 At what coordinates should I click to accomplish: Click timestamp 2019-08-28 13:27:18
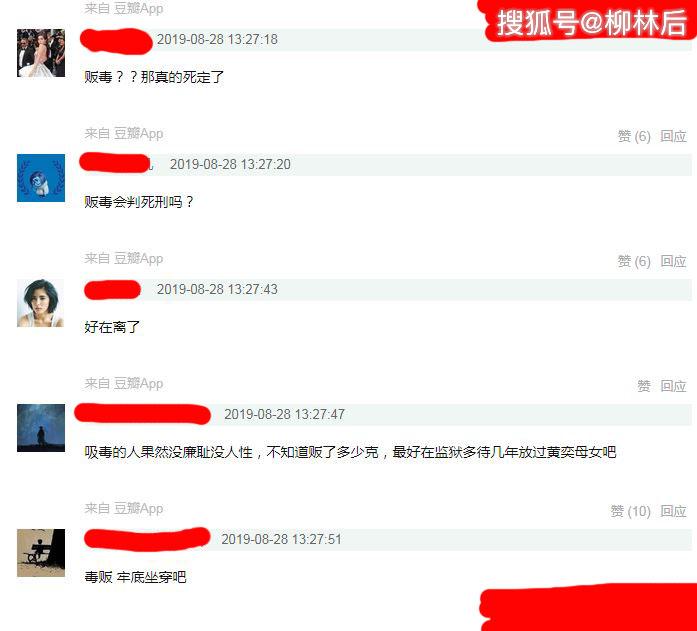tap(217, 40)
